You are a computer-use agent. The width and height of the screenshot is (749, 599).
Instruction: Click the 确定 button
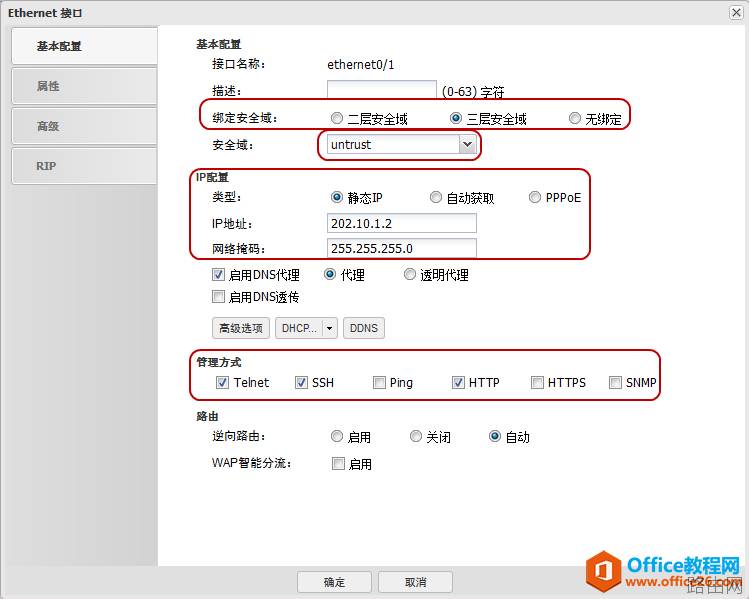(334, 582)
